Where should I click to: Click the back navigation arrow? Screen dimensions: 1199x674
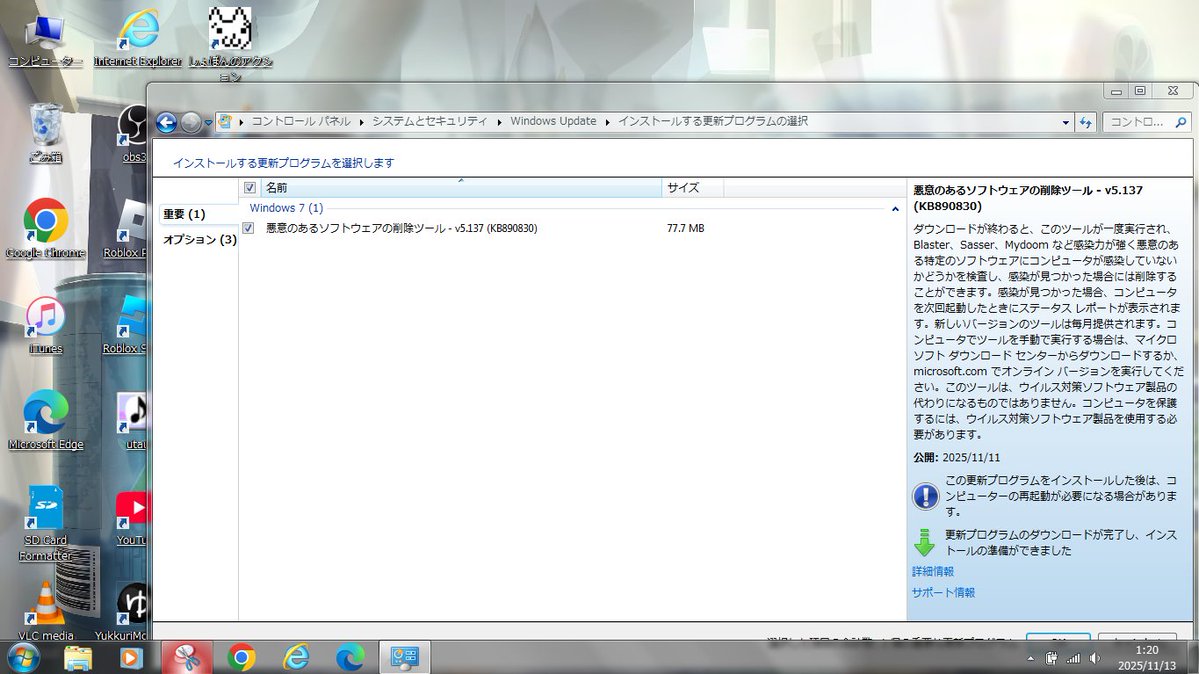click(167, 121)
